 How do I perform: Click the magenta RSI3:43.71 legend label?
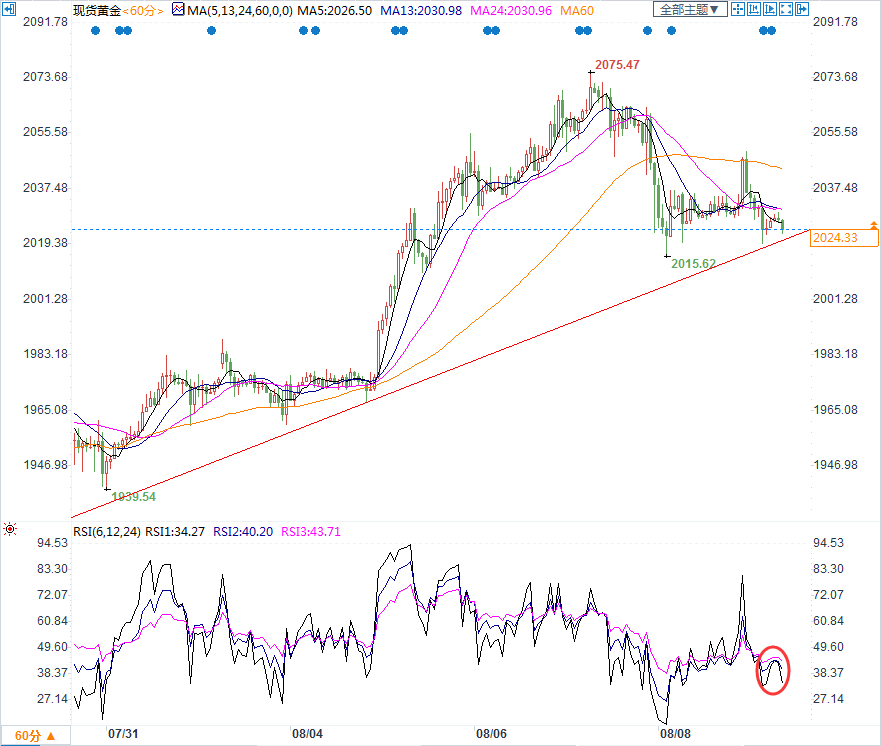pyautogui.click(x=312, y=532)
